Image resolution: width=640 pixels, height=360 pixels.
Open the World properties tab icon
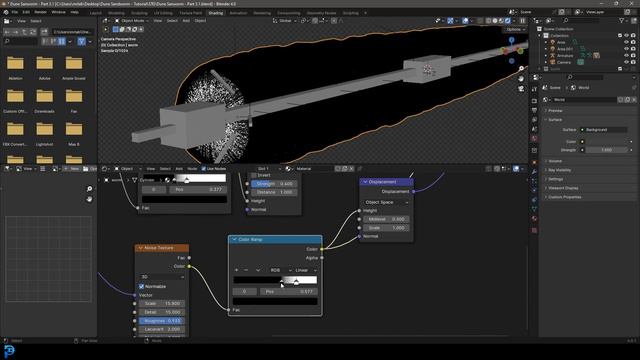535,139
